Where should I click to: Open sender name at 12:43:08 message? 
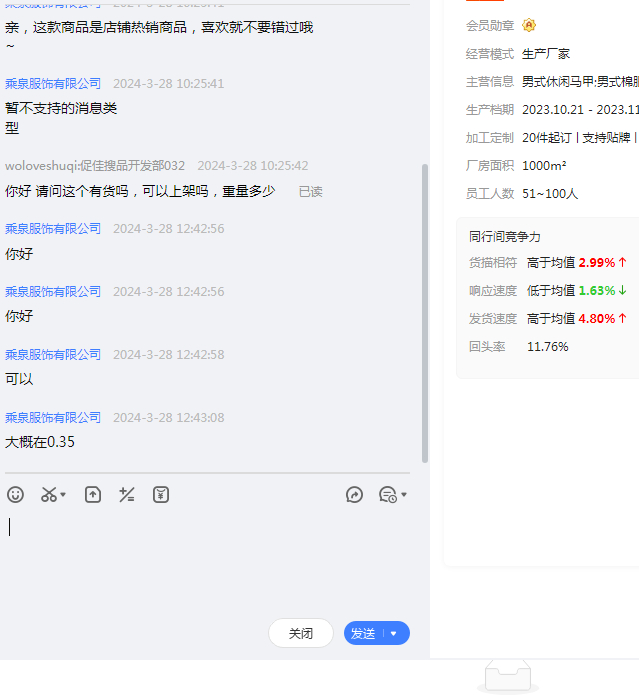pos(53,418)
